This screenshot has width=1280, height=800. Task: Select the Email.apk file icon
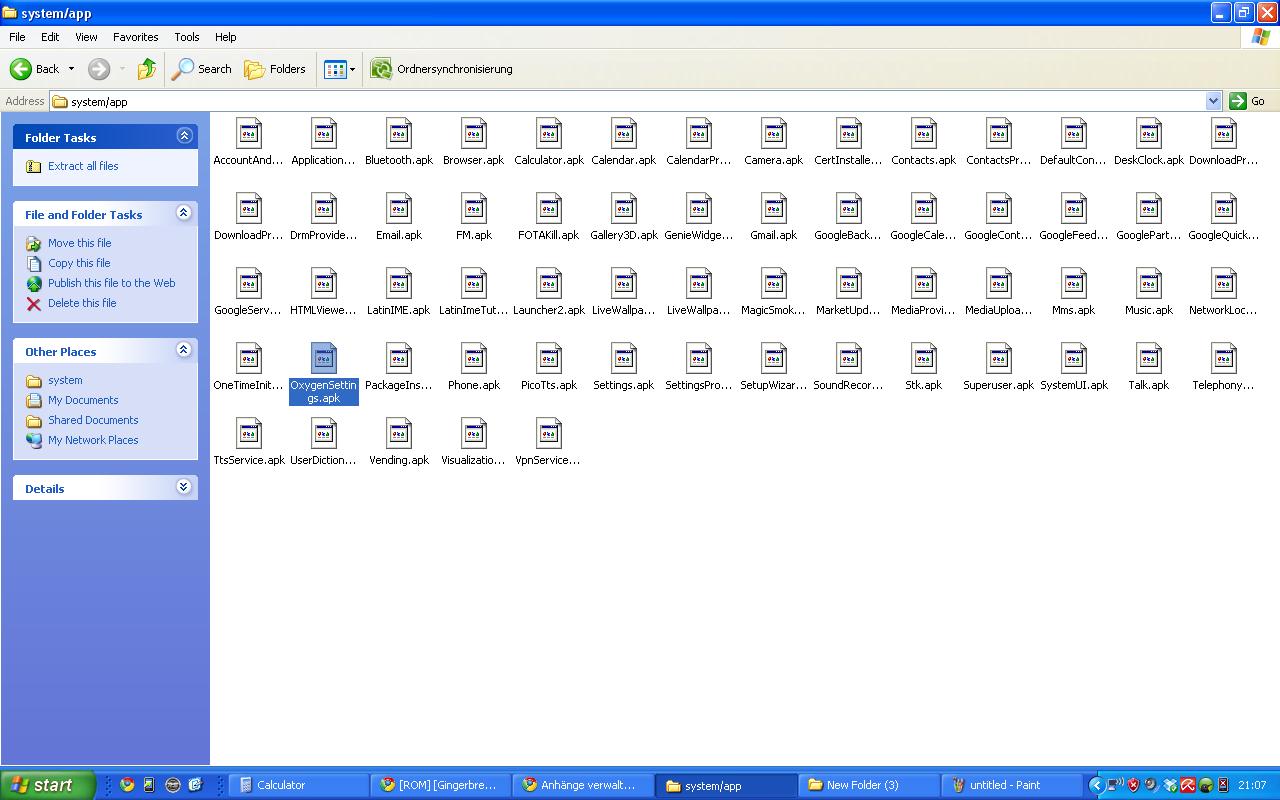(399, 209)
